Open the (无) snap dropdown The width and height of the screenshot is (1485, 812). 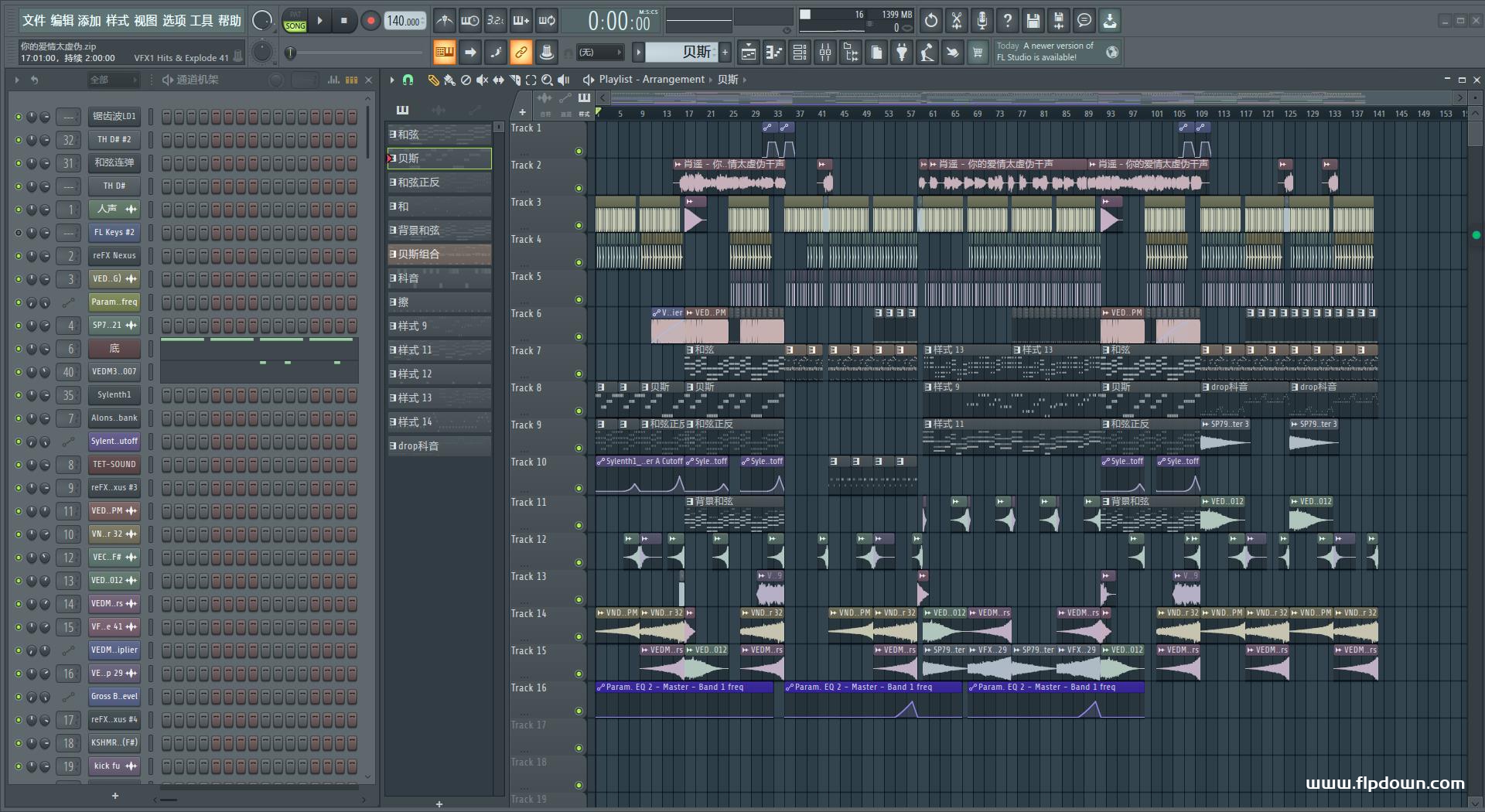point(600,53)
